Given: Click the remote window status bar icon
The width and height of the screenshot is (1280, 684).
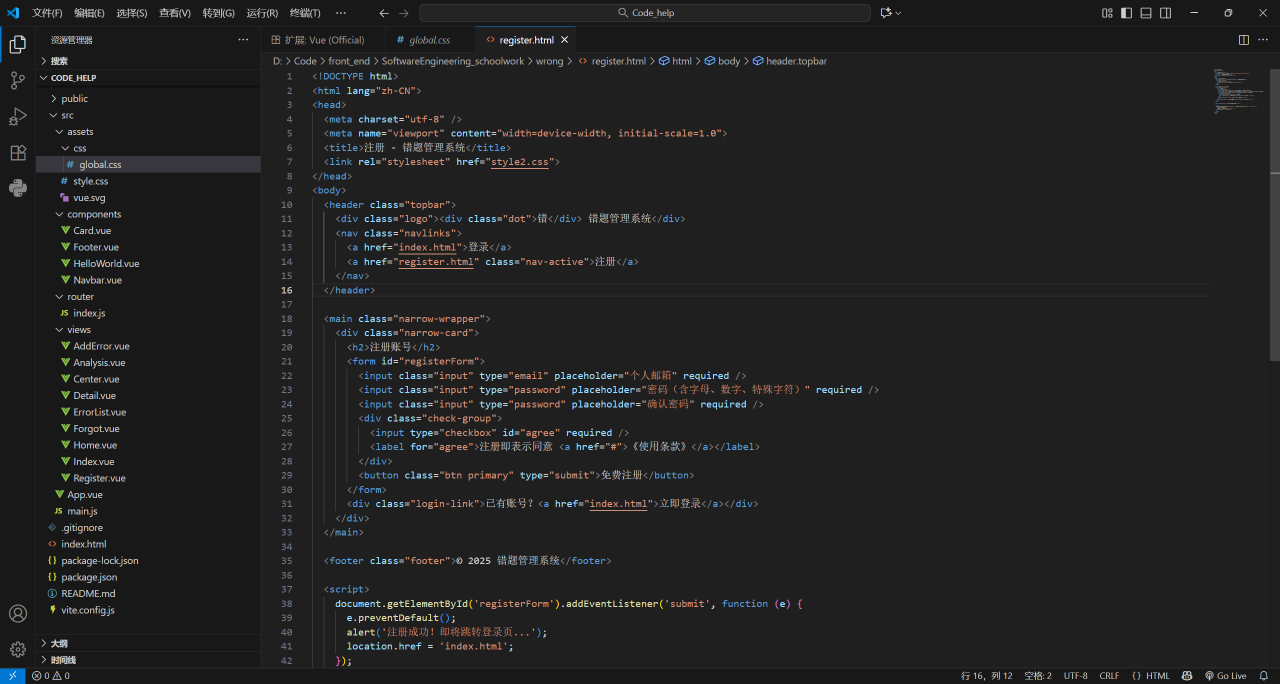Looking at the screenshot, I should 12,676.
